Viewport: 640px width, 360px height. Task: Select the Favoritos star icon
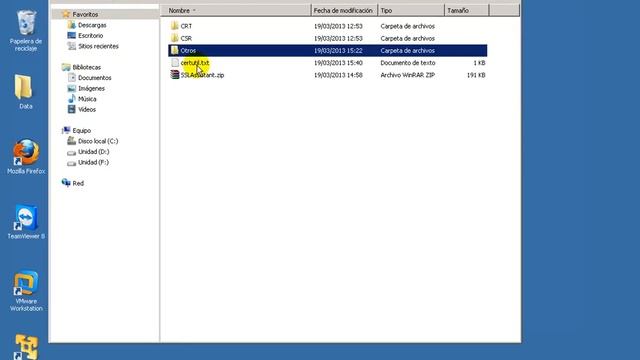pyautogui.click(x=66, y=14)
